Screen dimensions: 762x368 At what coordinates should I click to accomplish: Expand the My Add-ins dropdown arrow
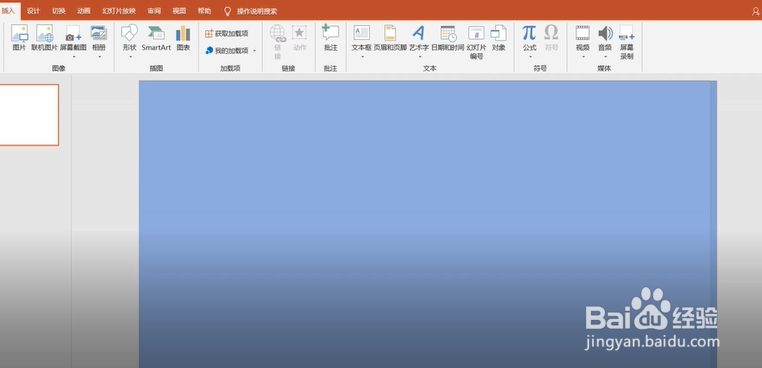(x=254, y=51)
